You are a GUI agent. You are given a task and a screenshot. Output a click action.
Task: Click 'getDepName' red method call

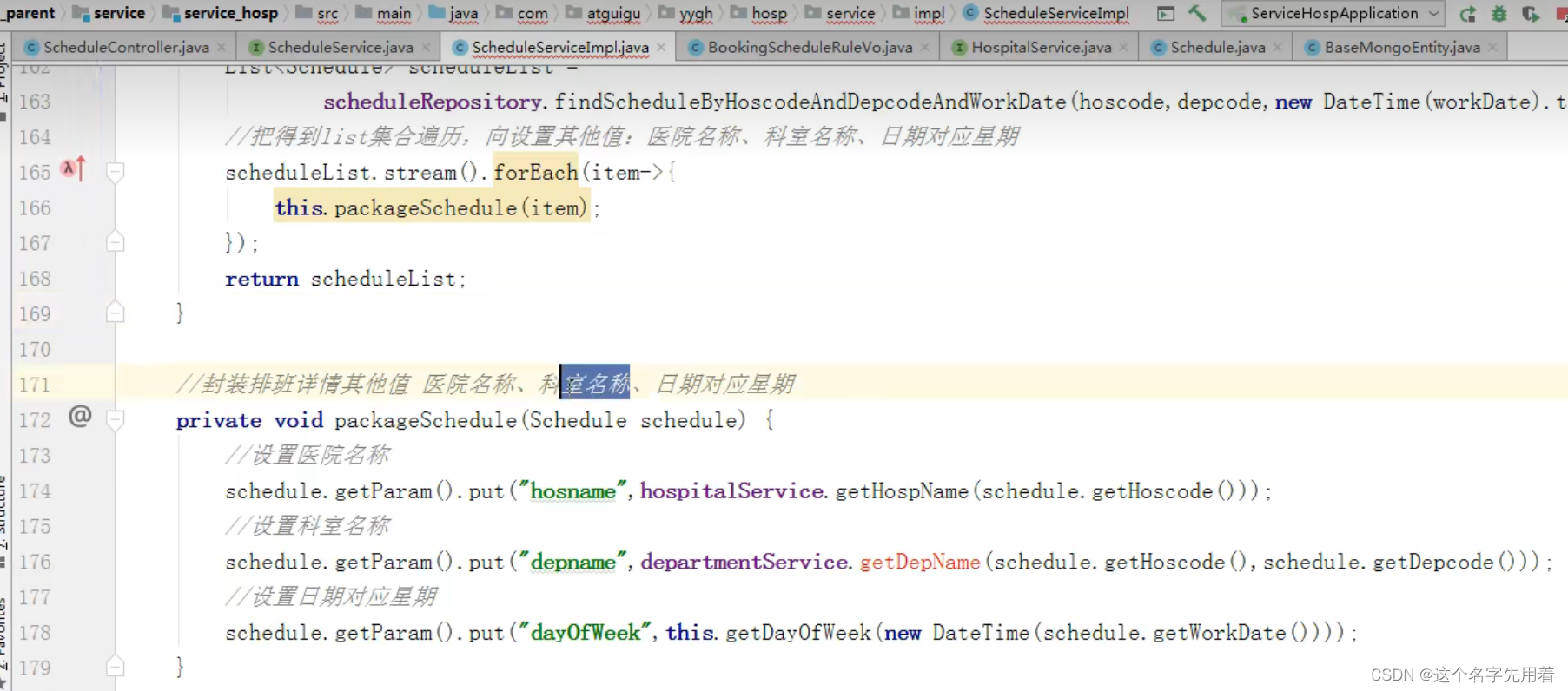[920, 562]
